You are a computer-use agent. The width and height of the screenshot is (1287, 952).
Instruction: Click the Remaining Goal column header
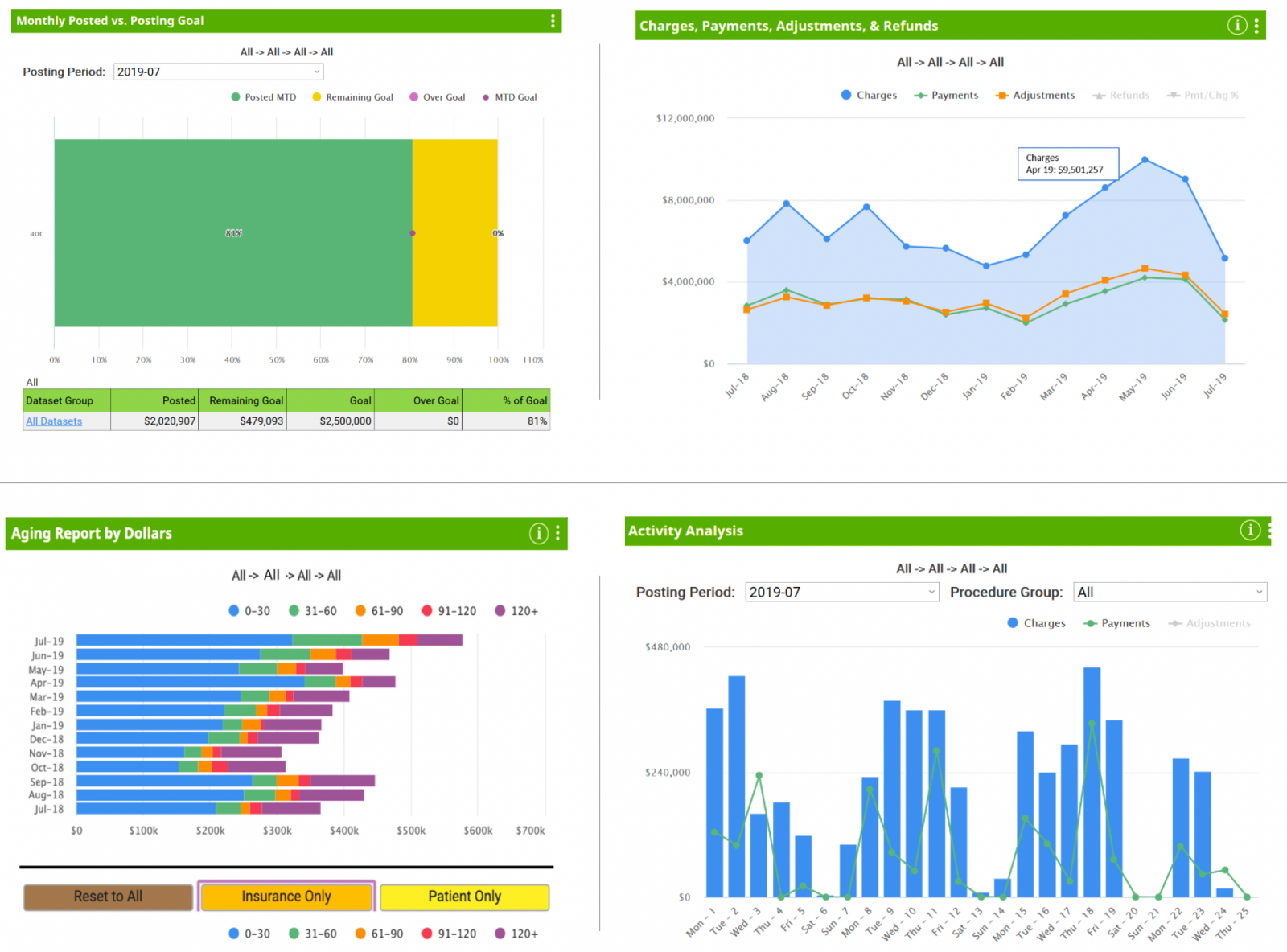[x=242, y=400]
